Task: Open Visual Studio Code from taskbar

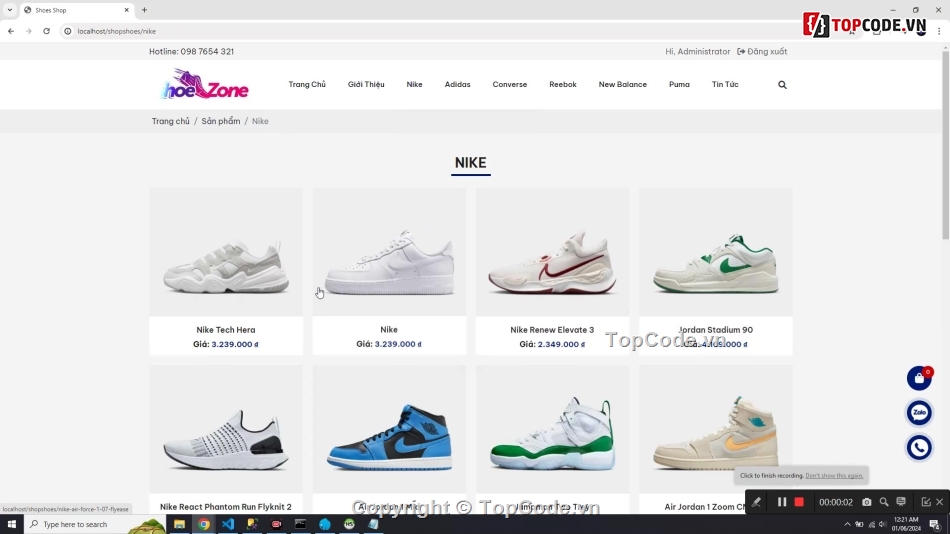Action: (228, 524)
